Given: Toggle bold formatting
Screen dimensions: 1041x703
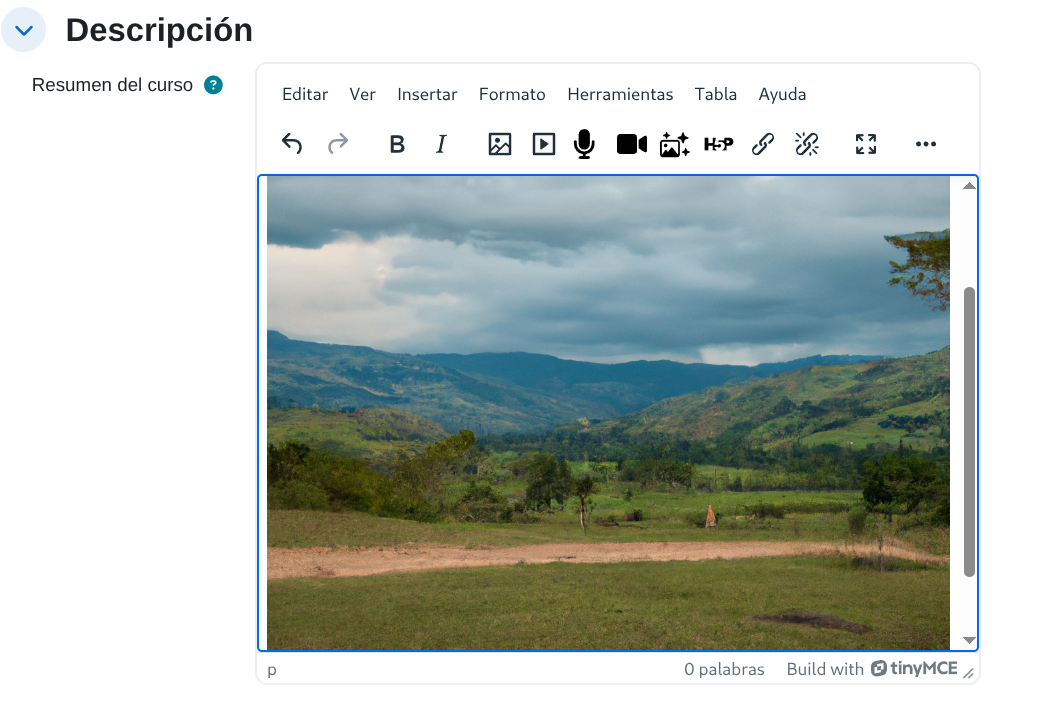Looking at the screenshot, I should tap(397, 143).
